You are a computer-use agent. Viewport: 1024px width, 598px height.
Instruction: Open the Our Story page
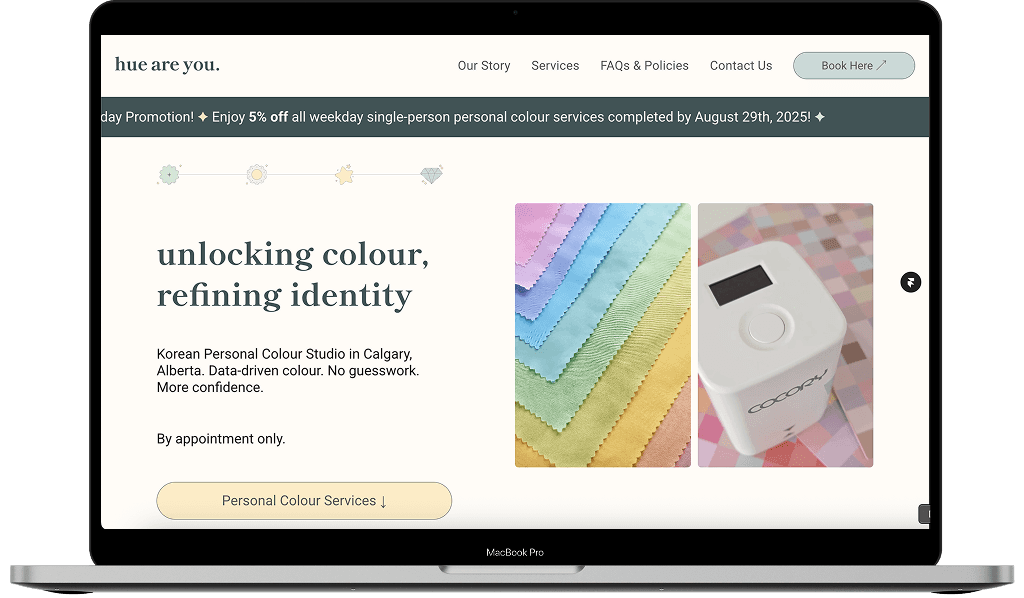484,65
